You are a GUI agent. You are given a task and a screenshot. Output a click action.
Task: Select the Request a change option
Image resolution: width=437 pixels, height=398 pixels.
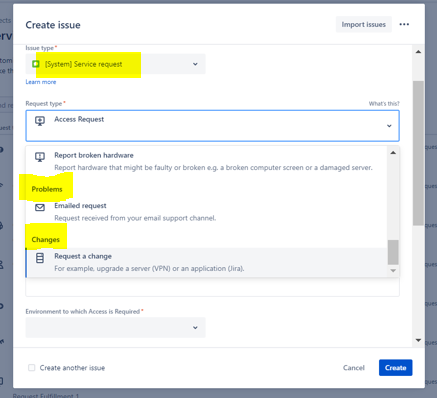pos(207,262)
